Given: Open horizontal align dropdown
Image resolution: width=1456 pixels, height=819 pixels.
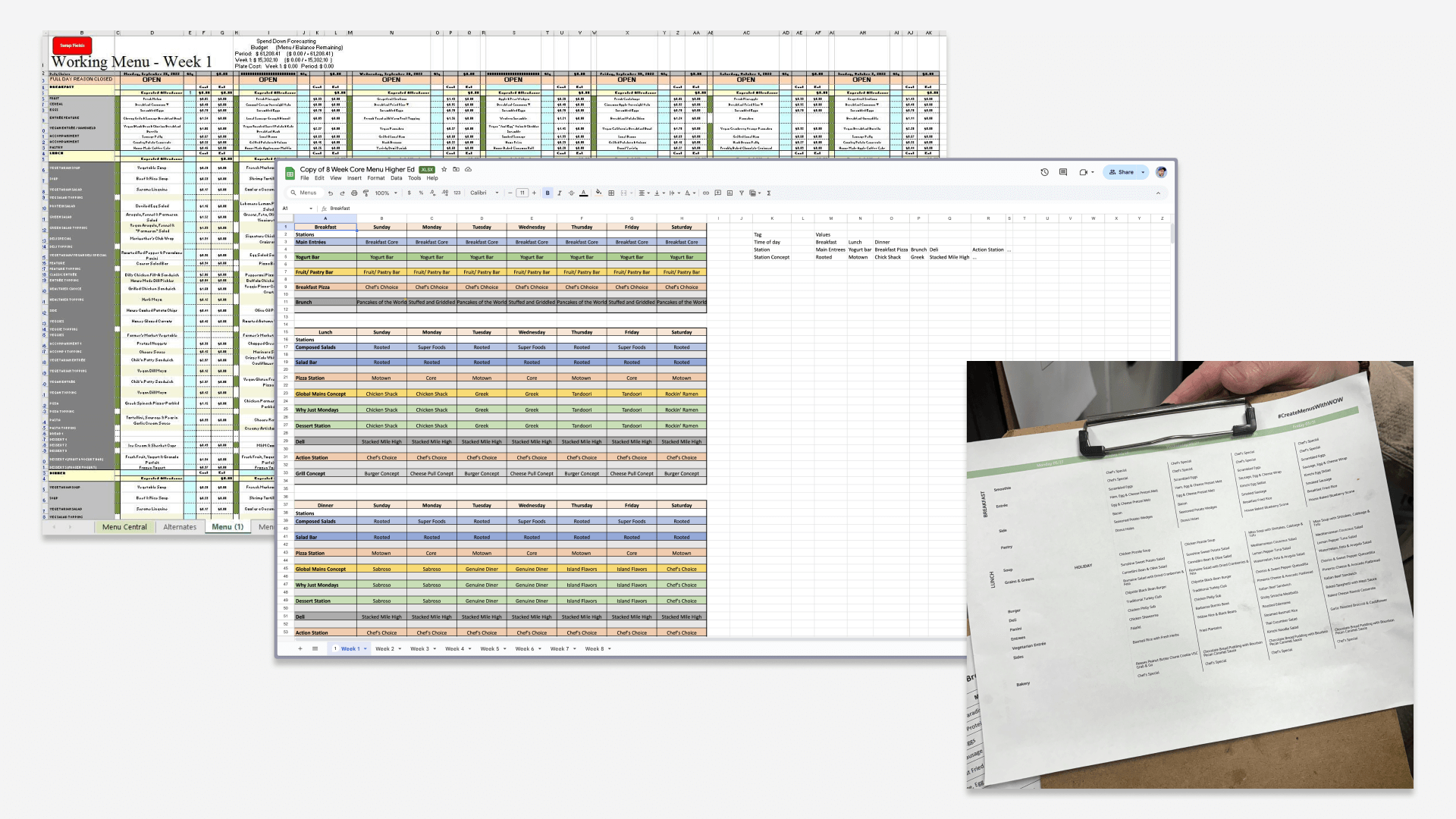Looking at the screenshot, I should pyautogui.click(x=644, y=193).
